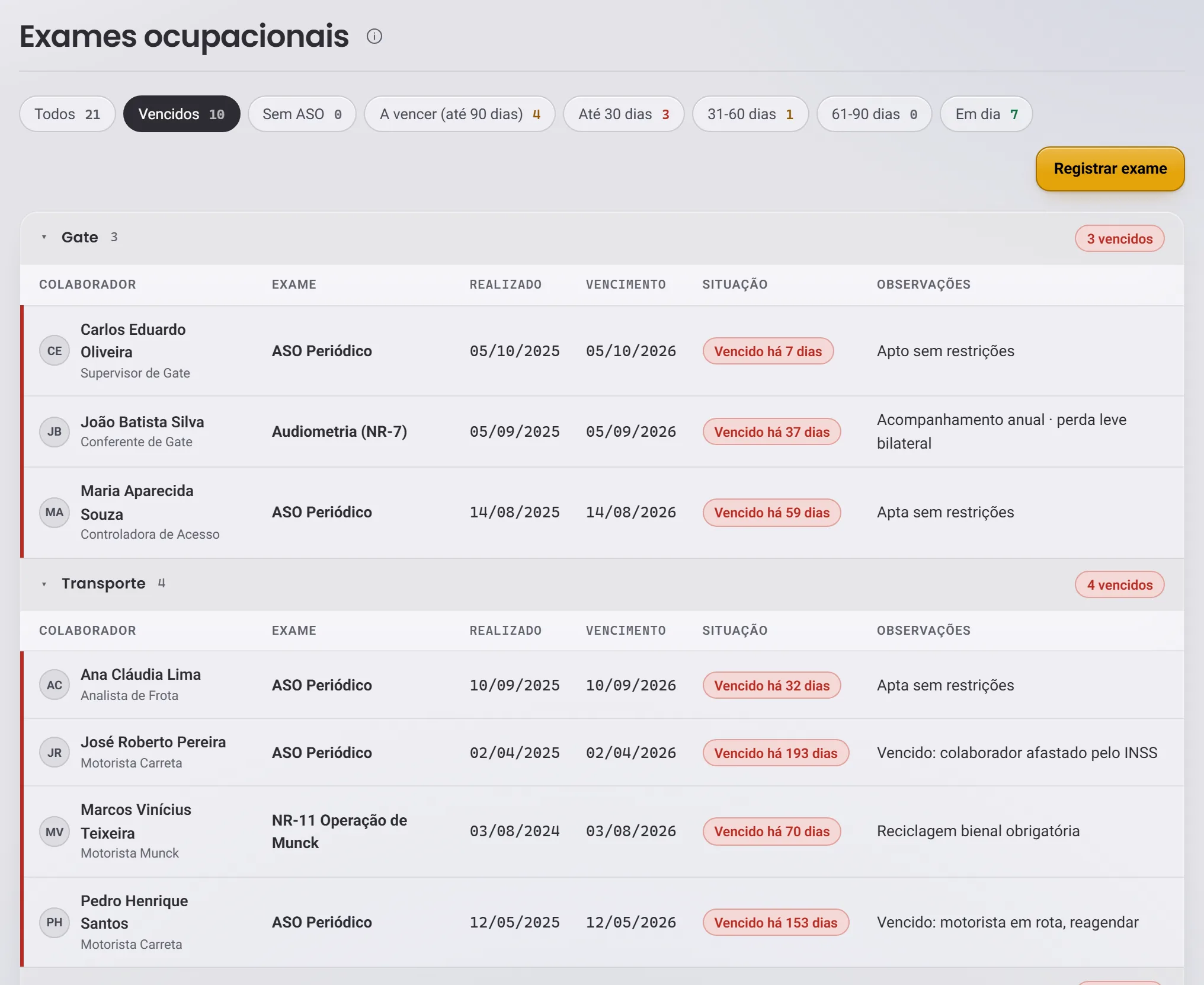Click the MA avatar for Maria Aparecida Souza

(x=55, y=512)
